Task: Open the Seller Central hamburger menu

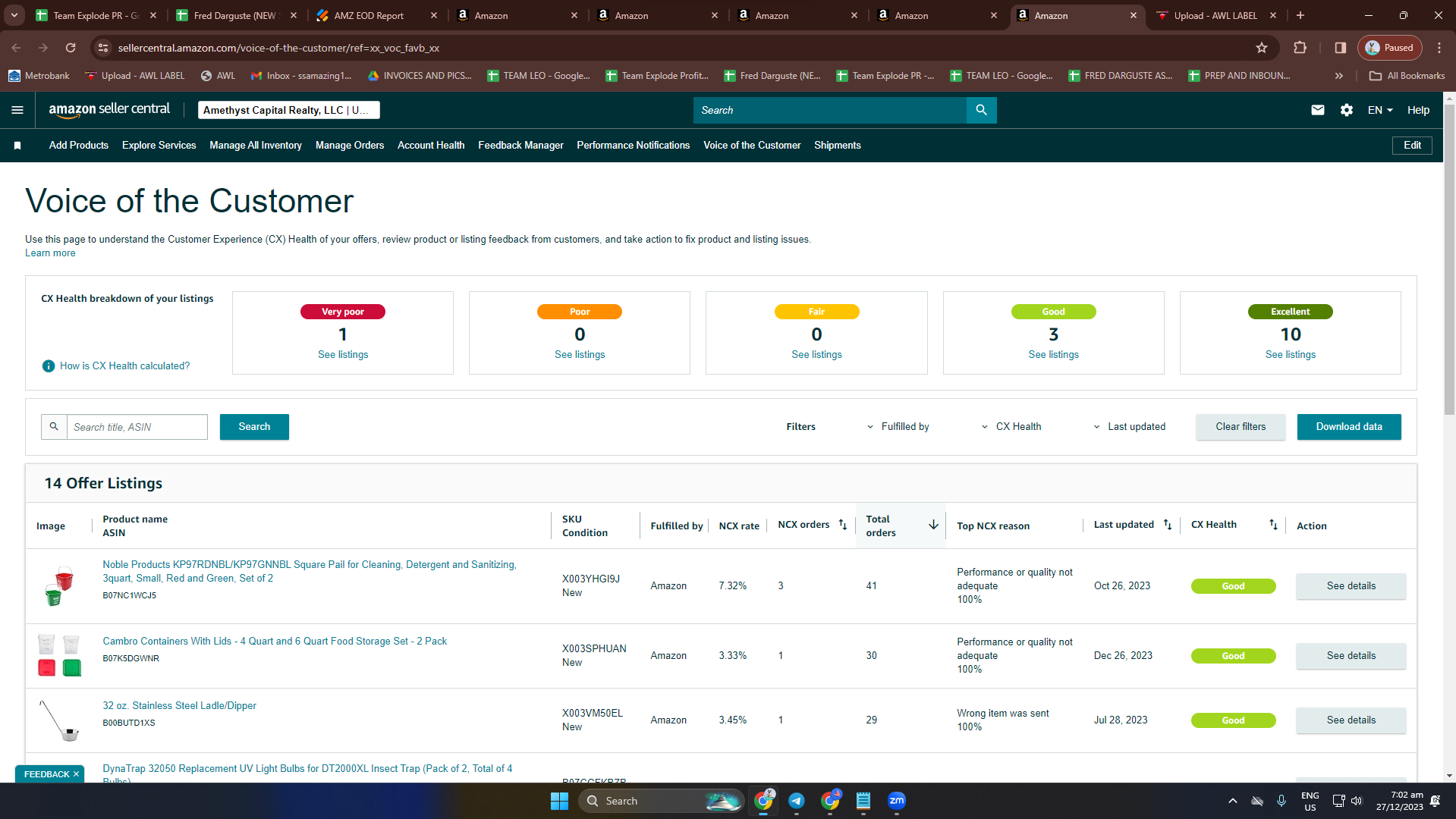Action: [17, 110]
